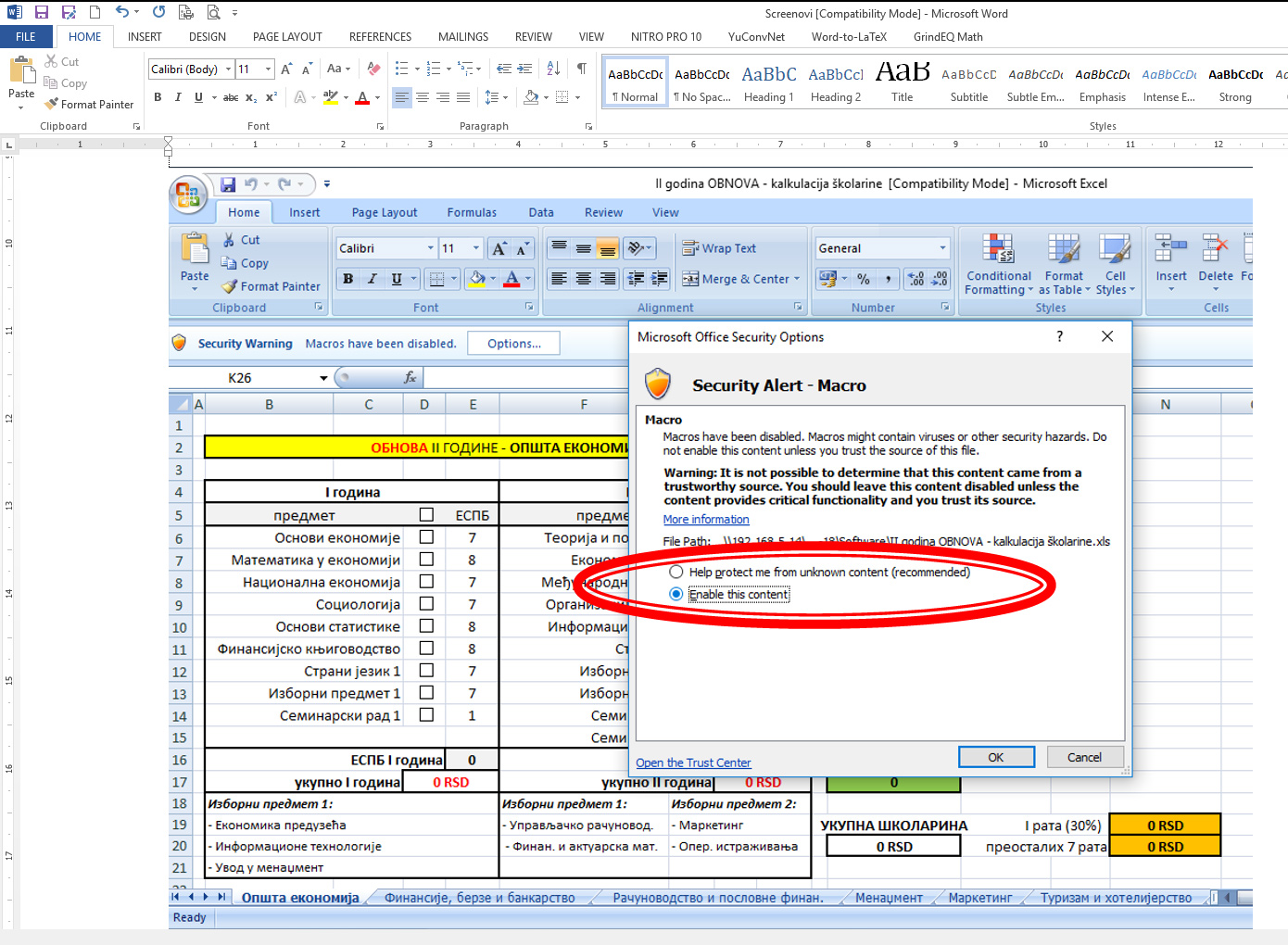The width and height of the screenshot is (1288, 945).
Task: Apply superscript in Word ribbon
Action: [x=271, y=97]
